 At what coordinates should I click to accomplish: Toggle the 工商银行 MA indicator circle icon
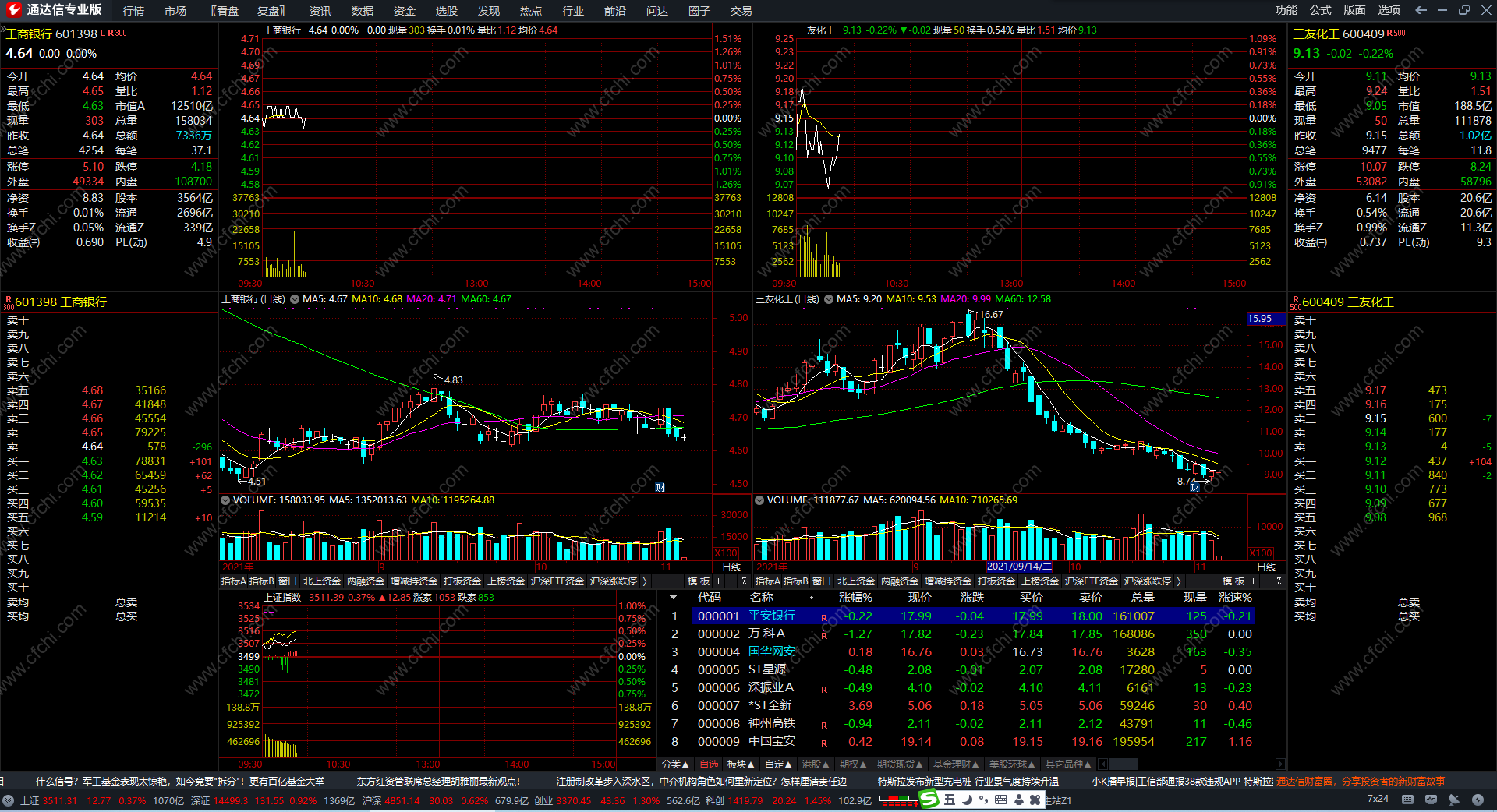point(295,299)
